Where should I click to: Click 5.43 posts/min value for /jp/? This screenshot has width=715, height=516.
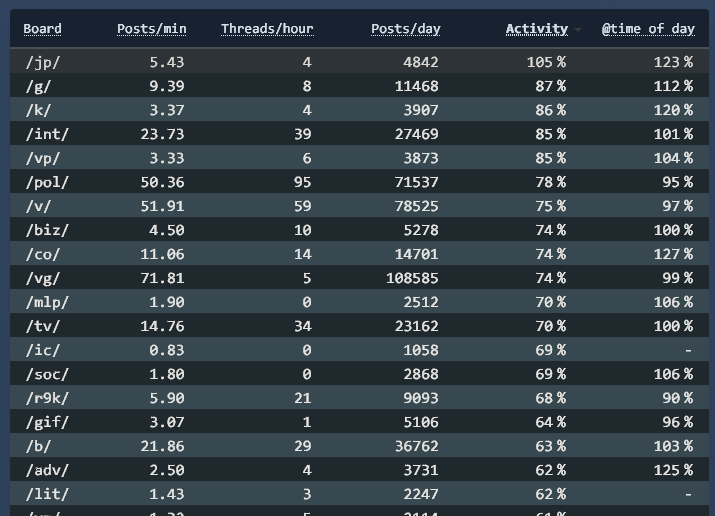[167, 62]
